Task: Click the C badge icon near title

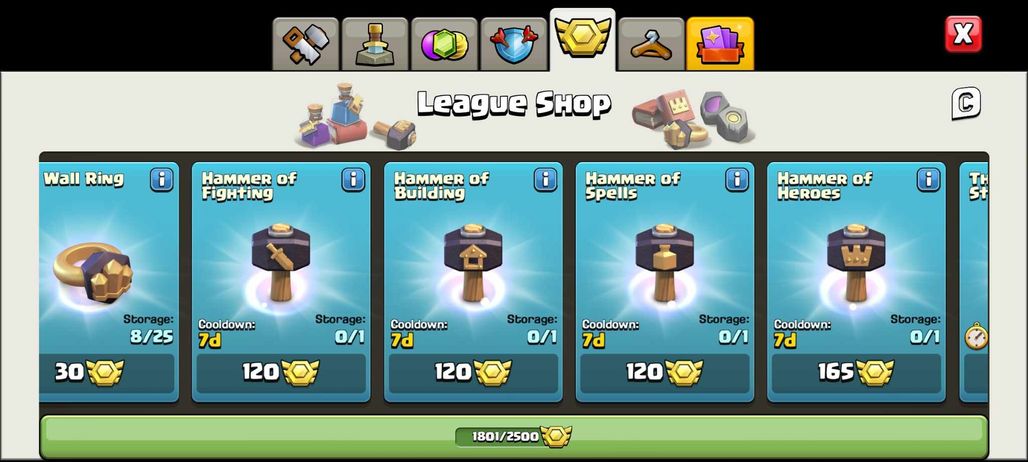Action: point(966,103)
